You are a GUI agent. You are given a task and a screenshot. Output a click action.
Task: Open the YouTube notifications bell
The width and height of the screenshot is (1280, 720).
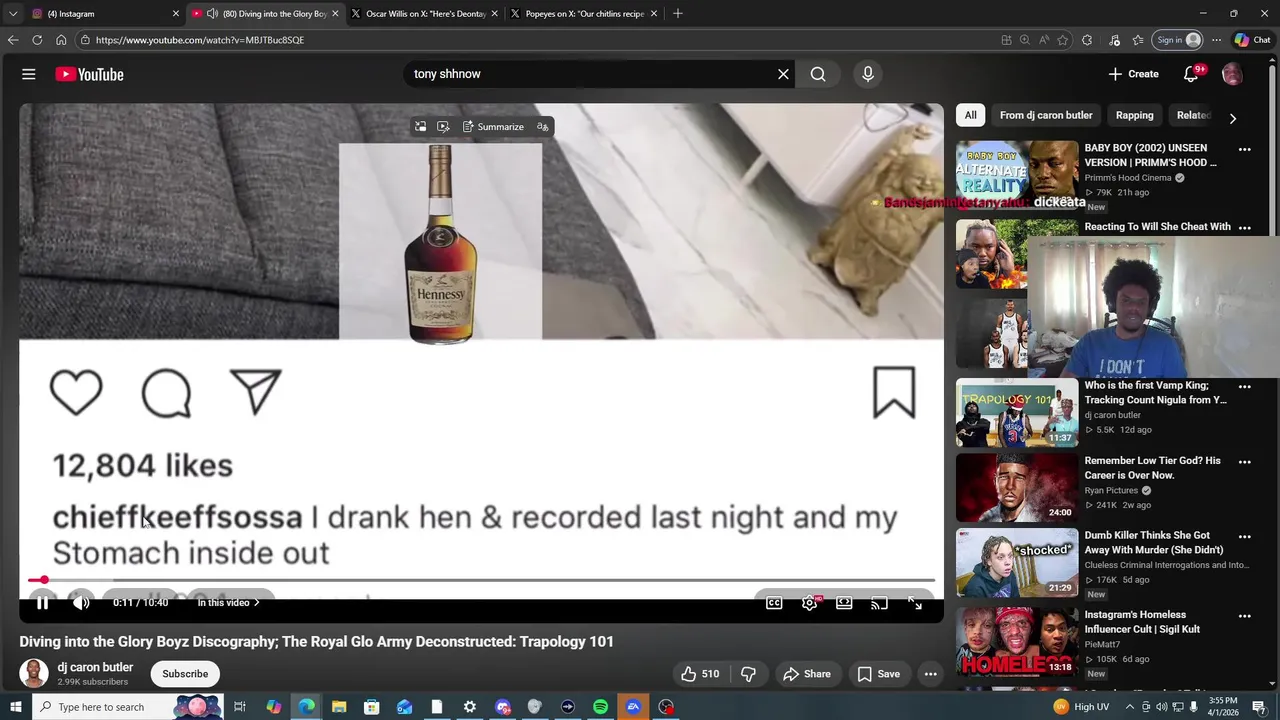[x=1191, y=74]
